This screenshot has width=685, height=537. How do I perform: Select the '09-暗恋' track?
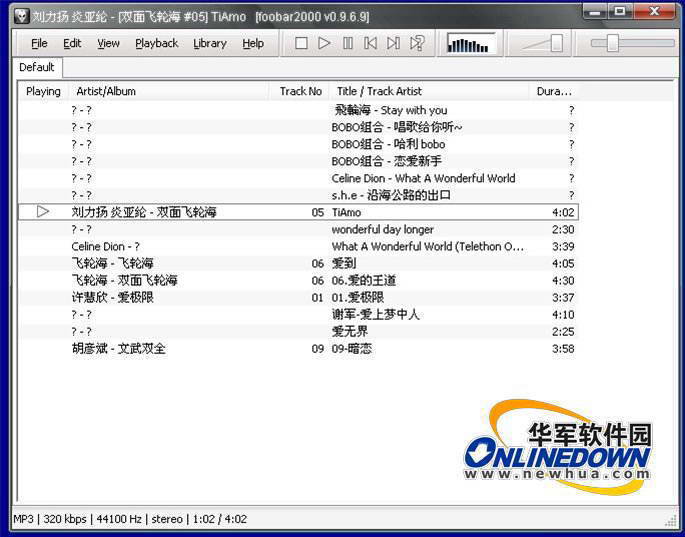352,349
